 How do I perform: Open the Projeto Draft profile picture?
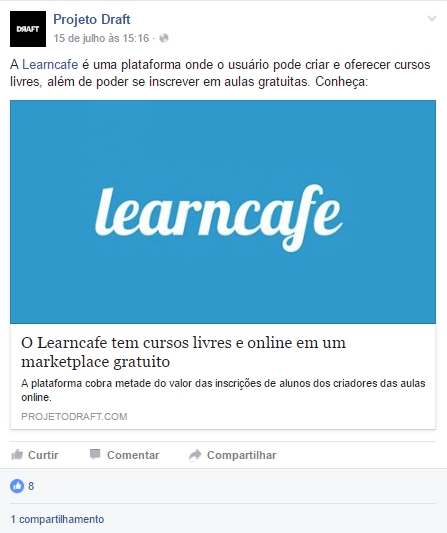click(x=28, y=29)
